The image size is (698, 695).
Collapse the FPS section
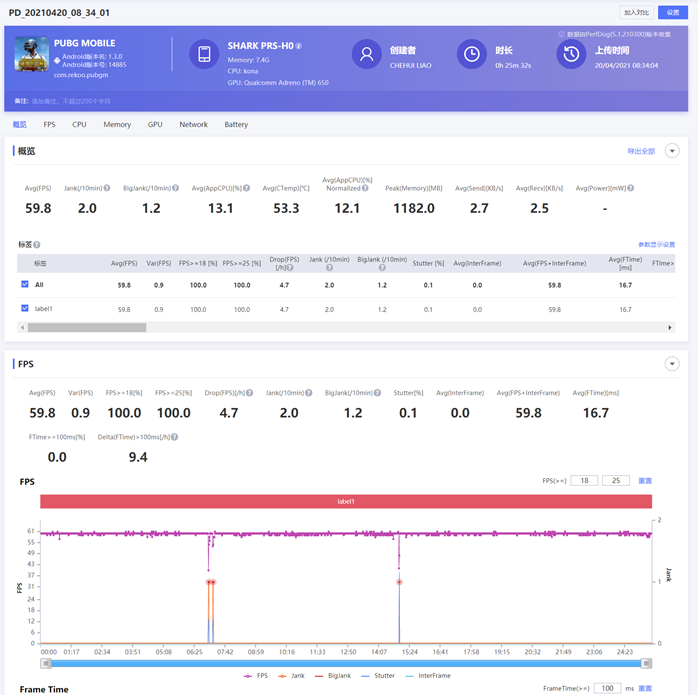(672, 364)
